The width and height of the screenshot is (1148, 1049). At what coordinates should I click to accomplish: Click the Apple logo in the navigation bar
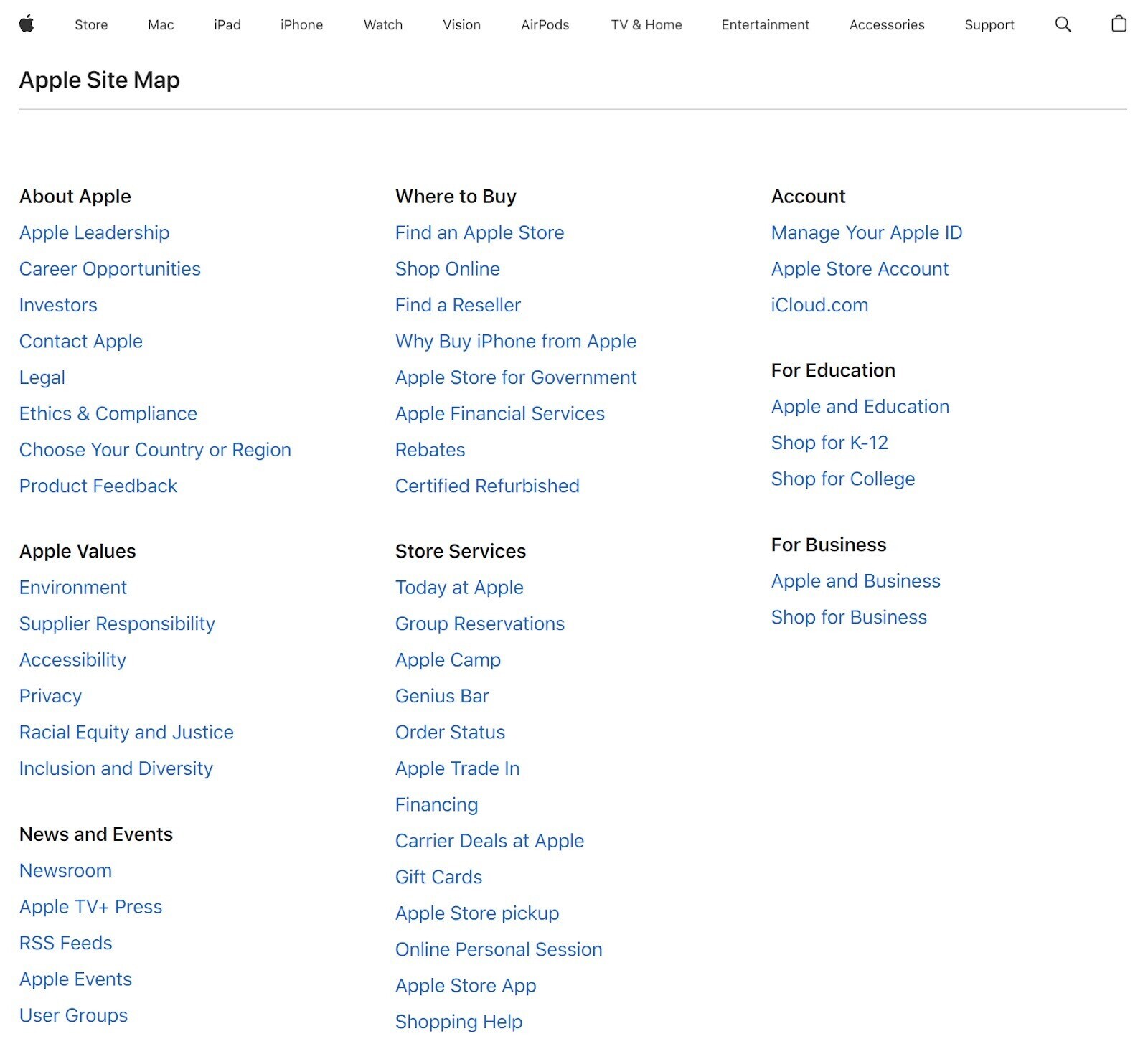(27, 24)
